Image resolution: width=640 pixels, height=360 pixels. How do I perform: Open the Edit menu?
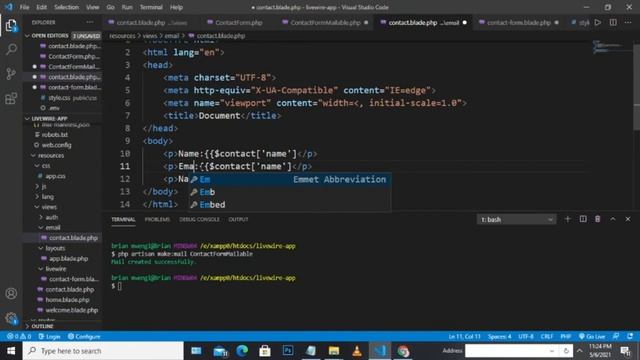tap(41, 7)
